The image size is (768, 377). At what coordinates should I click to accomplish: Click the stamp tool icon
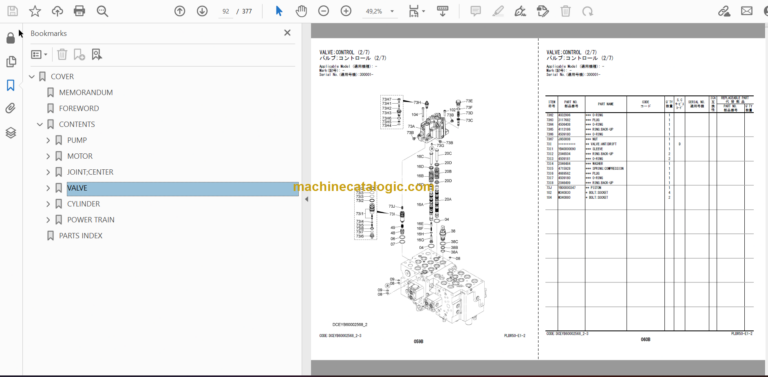[x=542, y=11]
